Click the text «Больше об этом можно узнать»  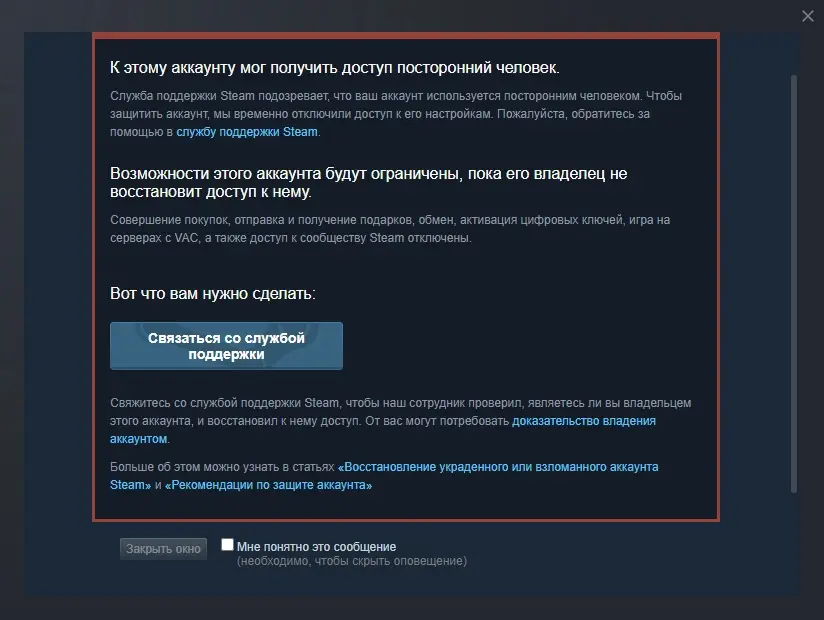tap(222, 467)
